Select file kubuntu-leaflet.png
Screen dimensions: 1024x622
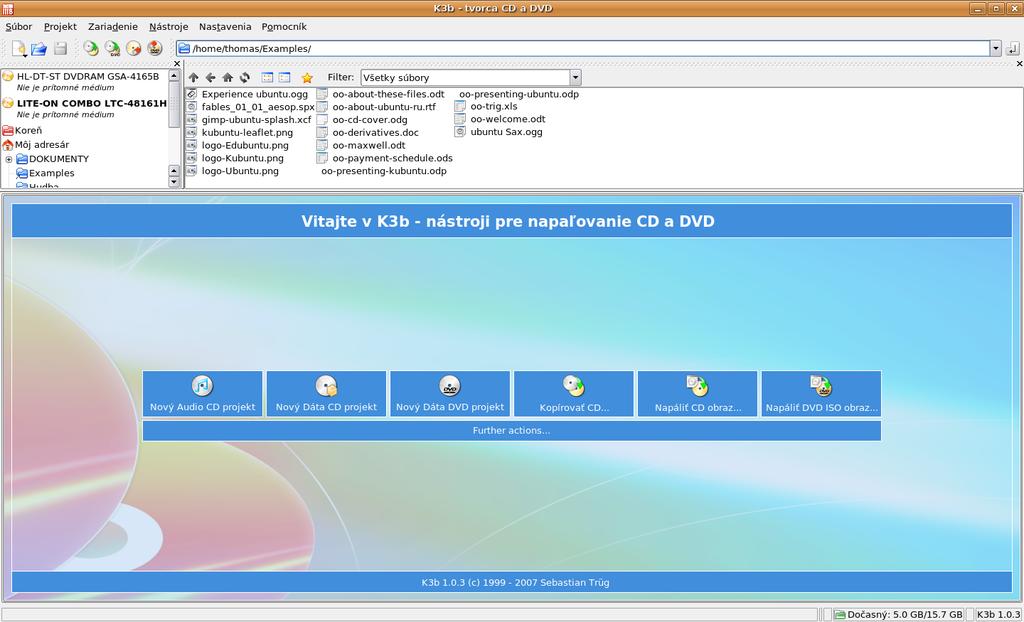click(x=248, y=133)
